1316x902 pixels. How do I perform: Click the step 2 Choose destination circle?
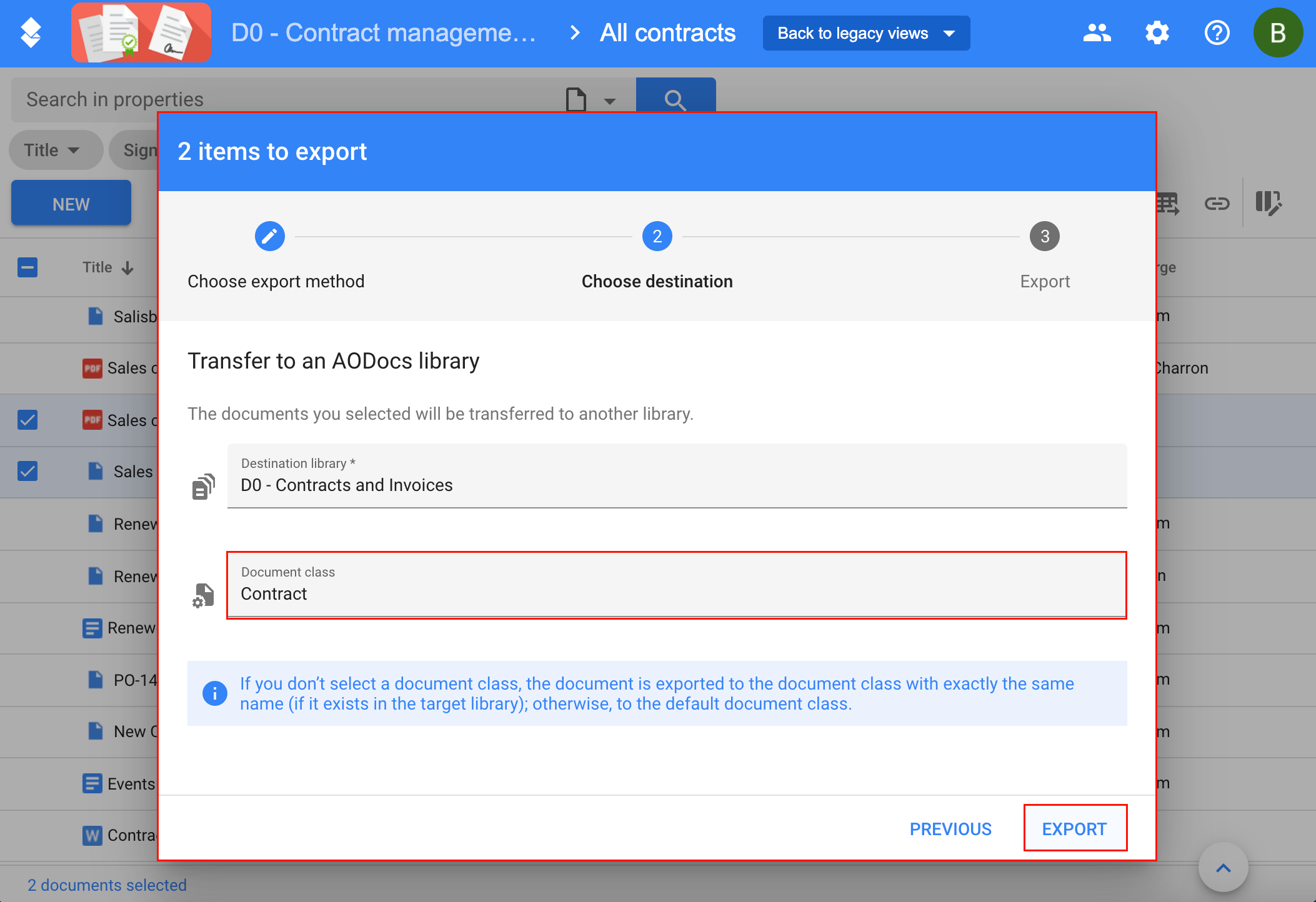pyautogui.click(x=657, y=236)
